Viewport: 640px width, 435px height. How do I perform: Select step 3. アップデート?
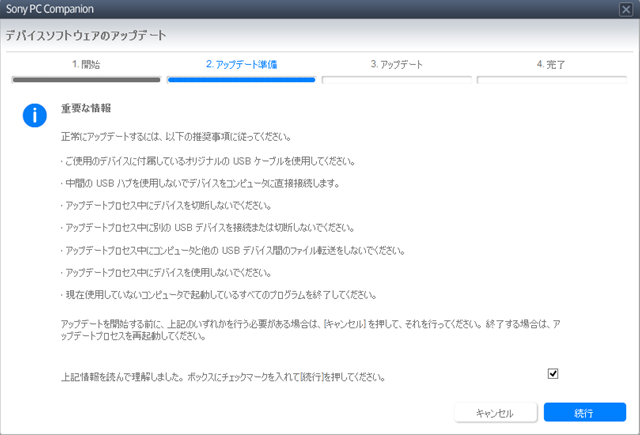(x=396, y=64)
